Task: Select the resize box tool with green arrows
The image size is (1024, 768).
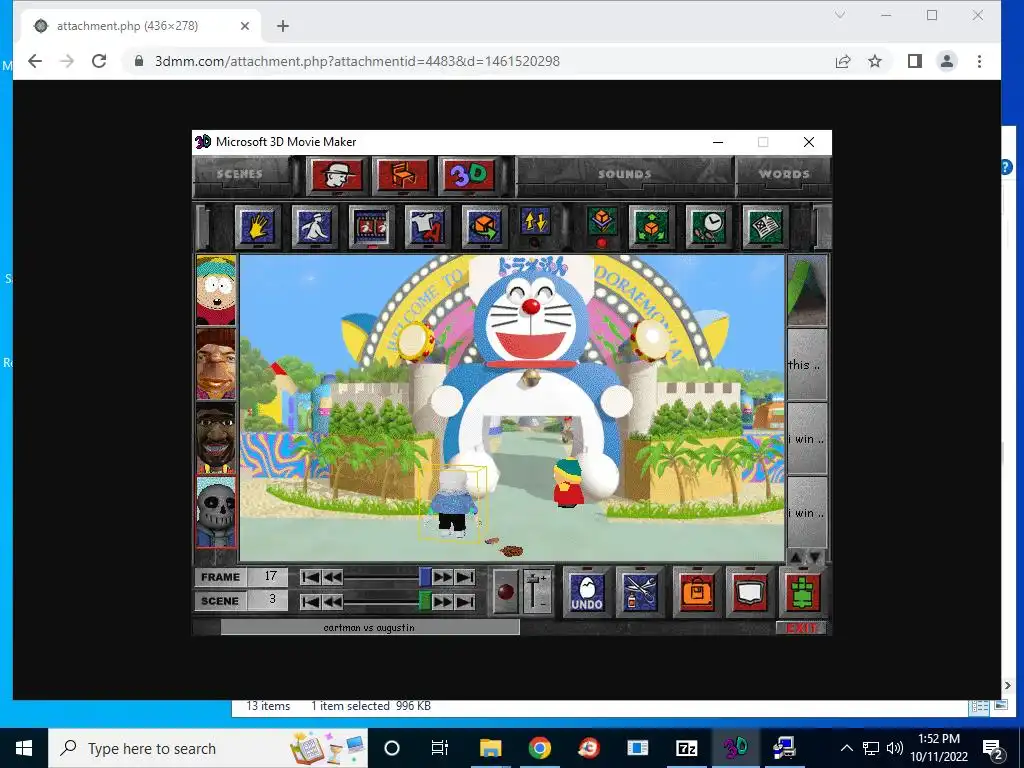Action: [651, 226]
